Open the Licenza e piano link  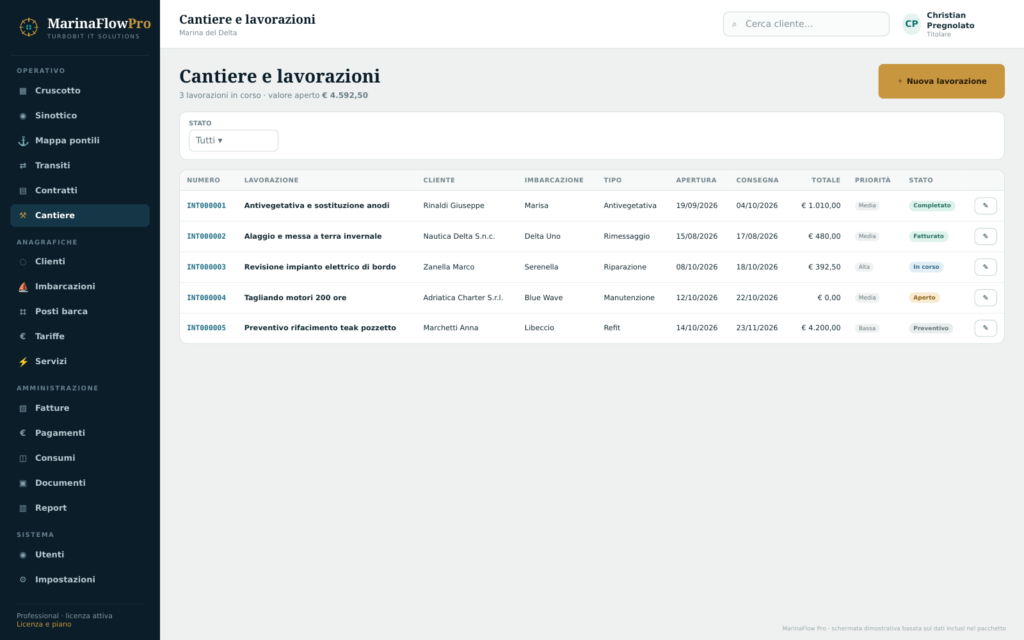(x=44, y=624)
